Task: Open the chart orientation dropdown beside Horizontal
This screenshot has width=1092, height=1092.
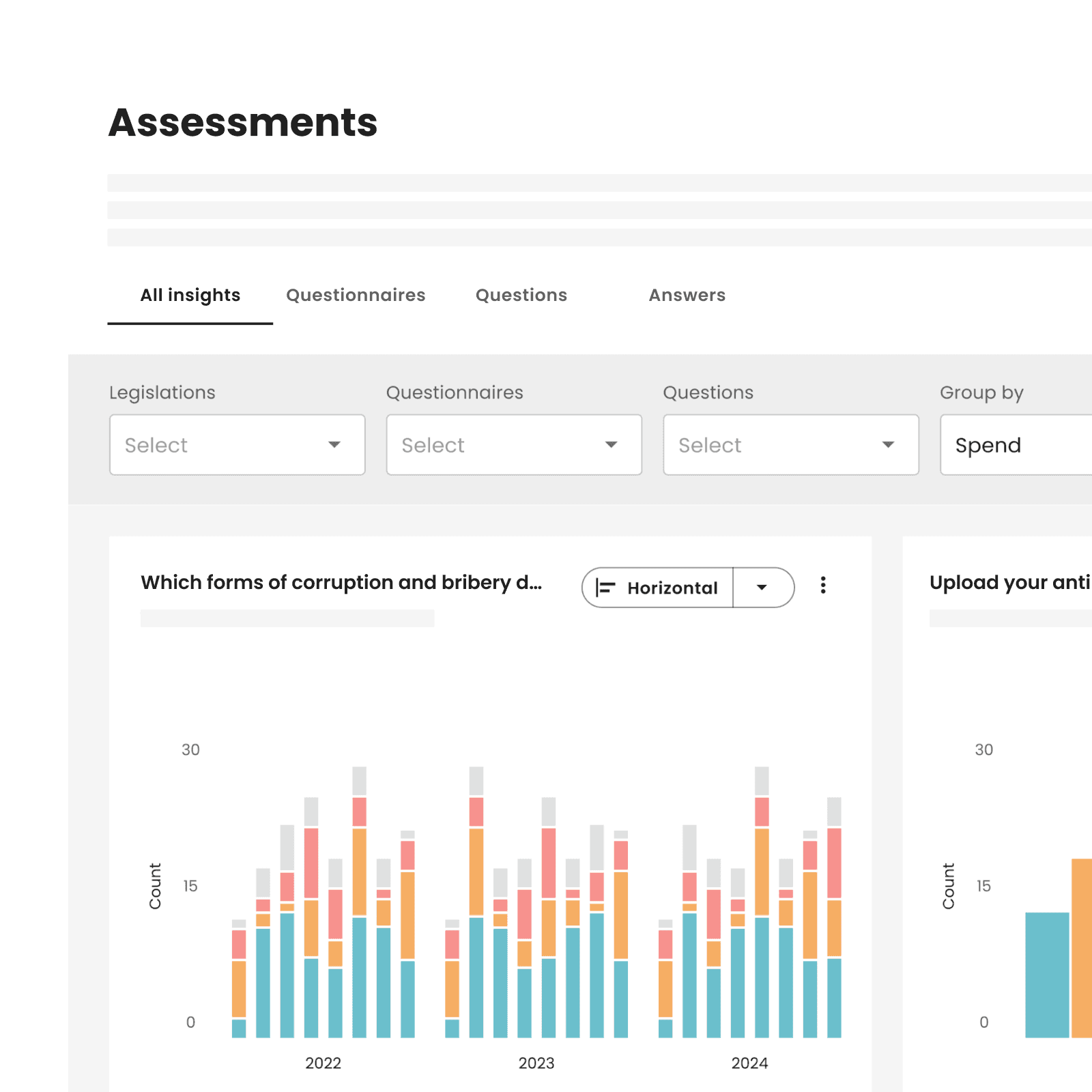Action: tap(763, 587)
